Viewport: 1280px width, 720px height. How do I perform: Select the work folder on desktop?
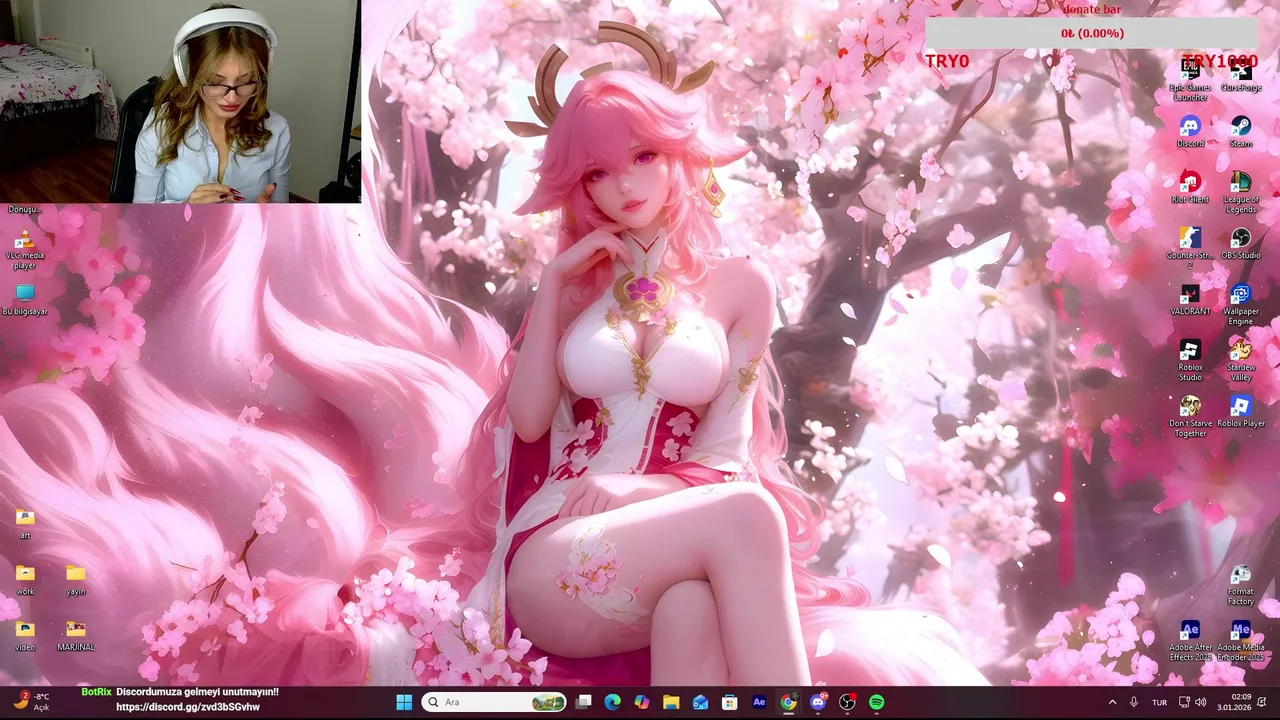coord(25,579)
